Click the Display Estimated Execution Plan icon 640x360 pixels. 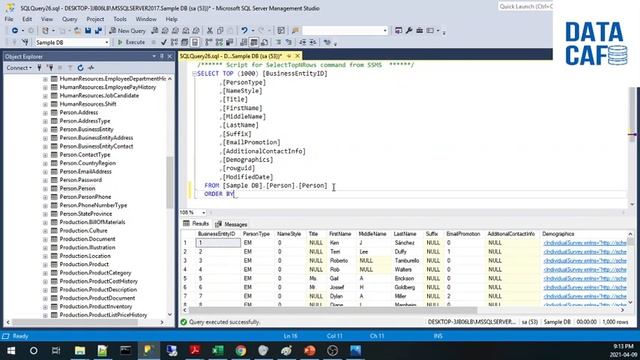tap(174, 42)
